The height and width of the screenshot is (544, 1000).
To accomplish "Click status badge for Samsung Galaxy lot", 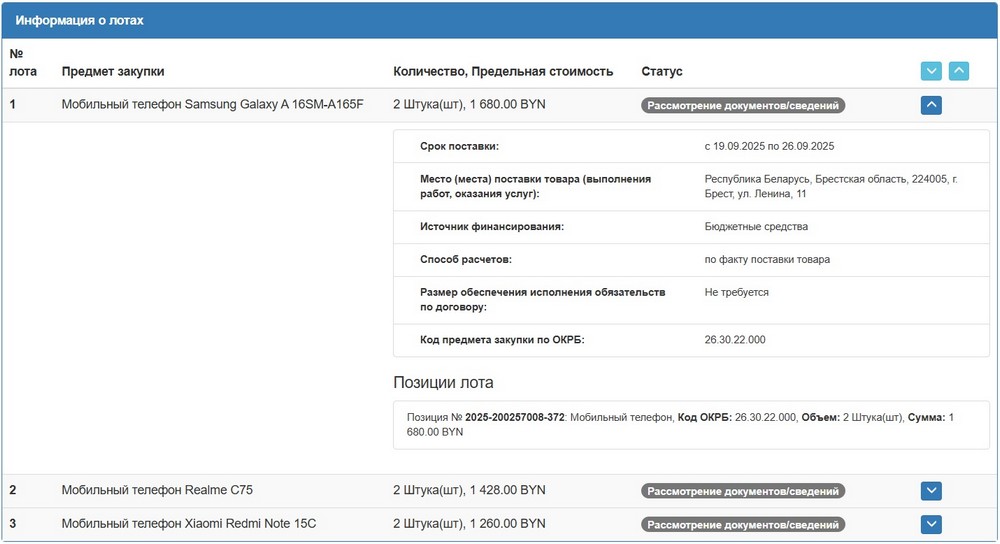I will [x=743, y=105].
